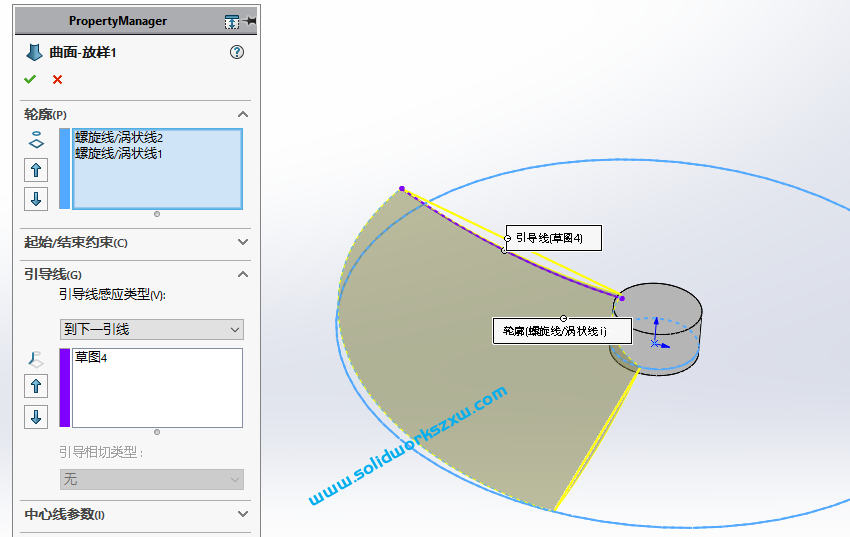Click the 引导线感应类型(V) label
The image size is (850, 537).
(112, 294)
